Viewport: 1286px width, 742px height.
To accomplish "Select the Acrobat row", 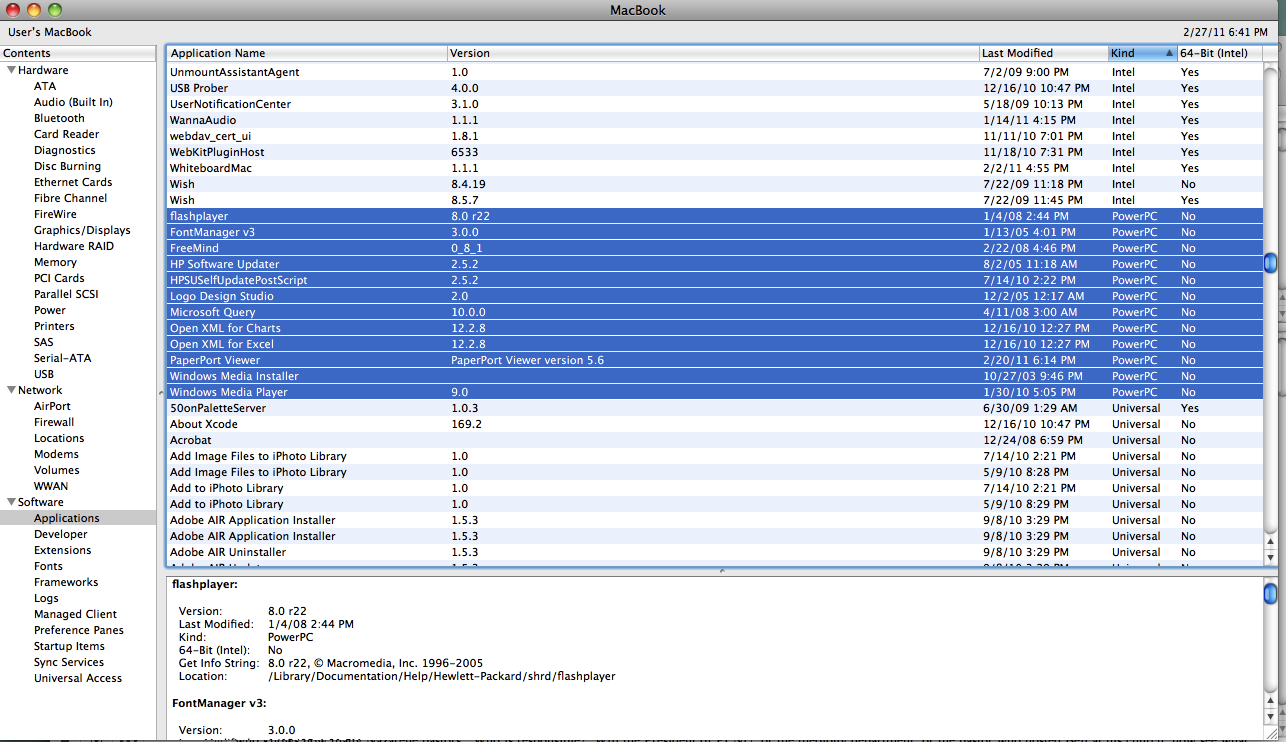I will point(714,440).
